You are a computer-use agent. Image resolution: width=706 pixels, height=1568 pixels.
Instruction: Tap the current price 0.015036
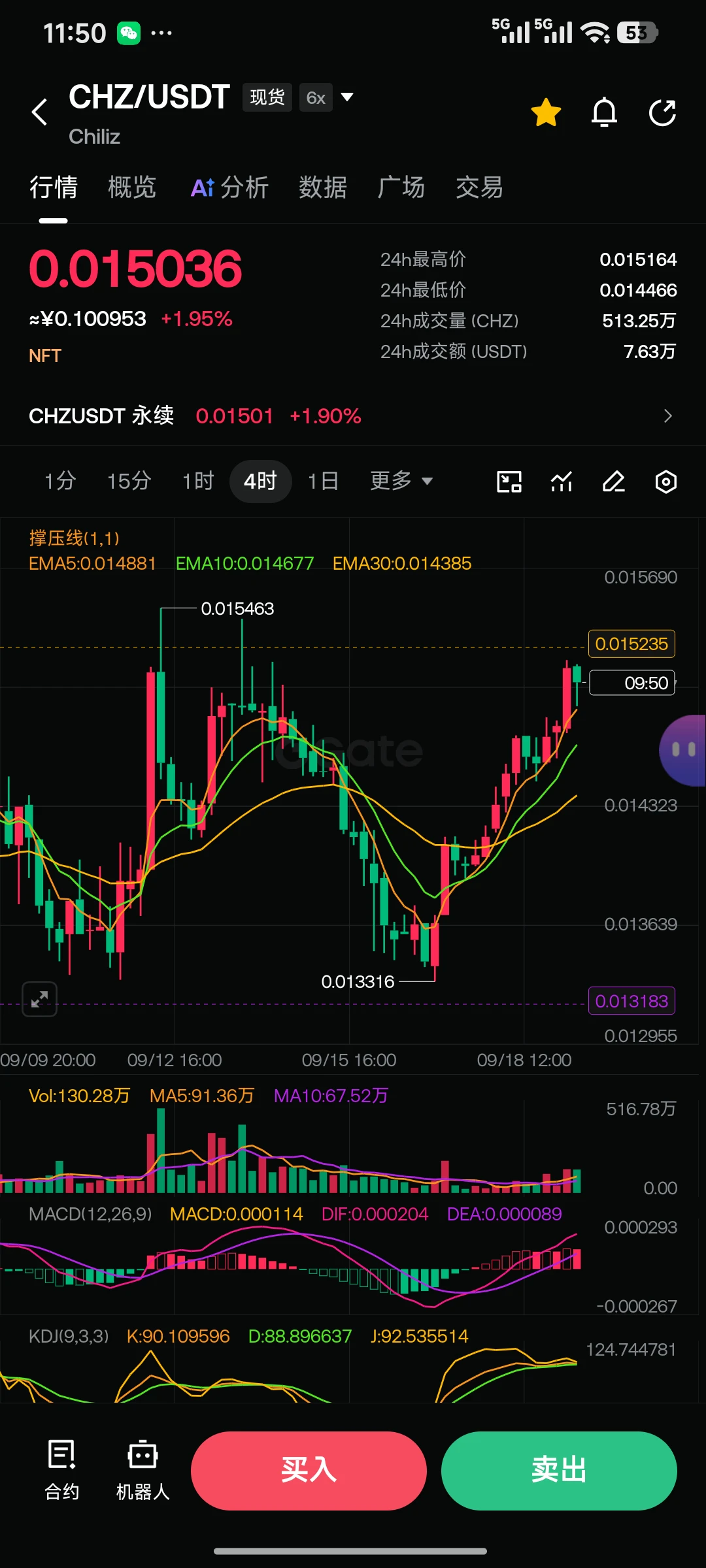[135, 269]
